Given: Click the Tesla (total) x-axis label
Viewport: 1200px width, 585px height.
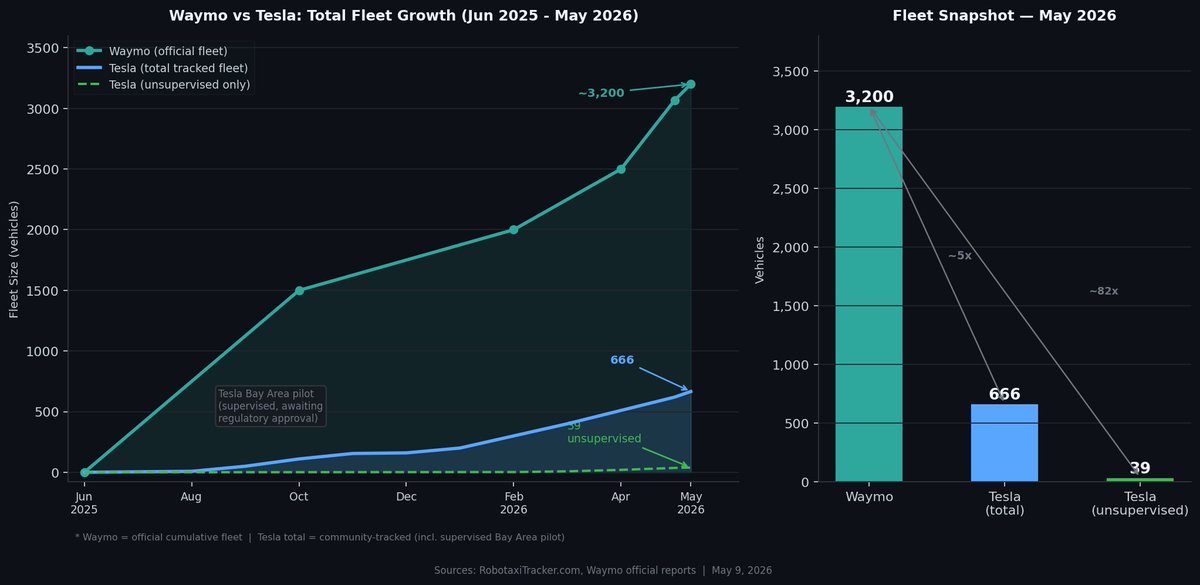Looking at the screenshot, I should [x=1004, y=503].
